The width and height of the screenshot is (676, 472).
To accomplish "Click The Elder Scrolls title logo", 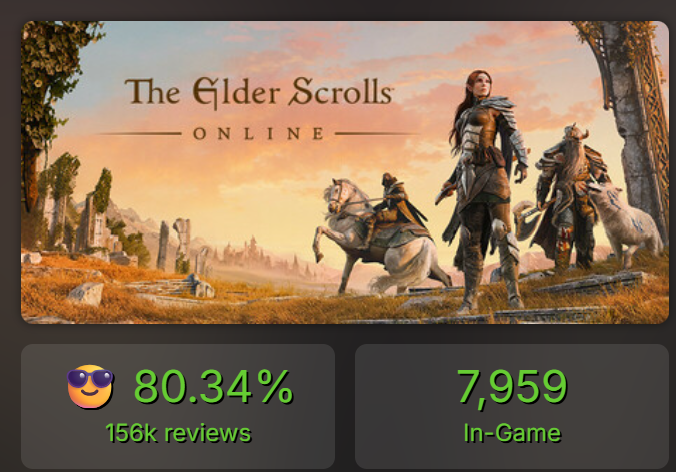I will click(258, 94).
